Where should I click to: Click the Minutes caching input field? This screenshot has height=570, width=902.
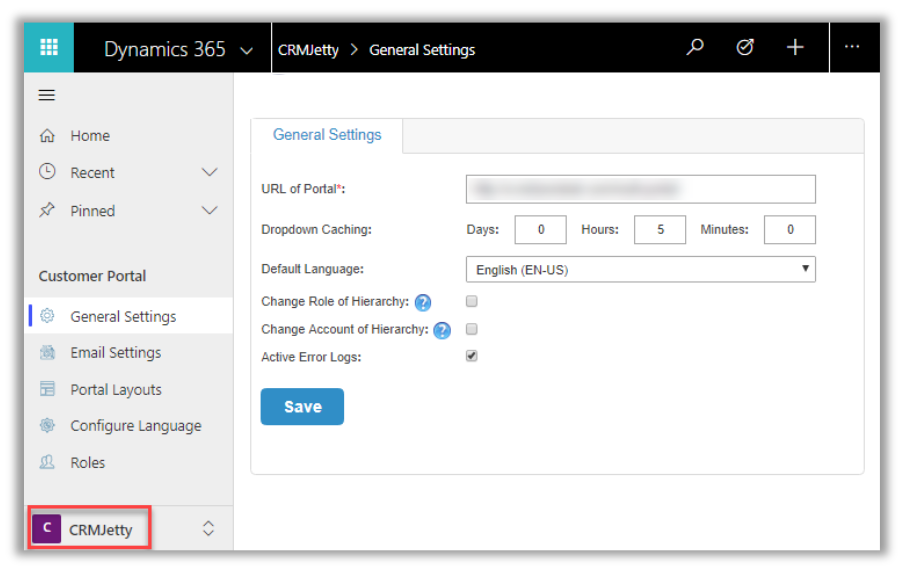[789, 229]
